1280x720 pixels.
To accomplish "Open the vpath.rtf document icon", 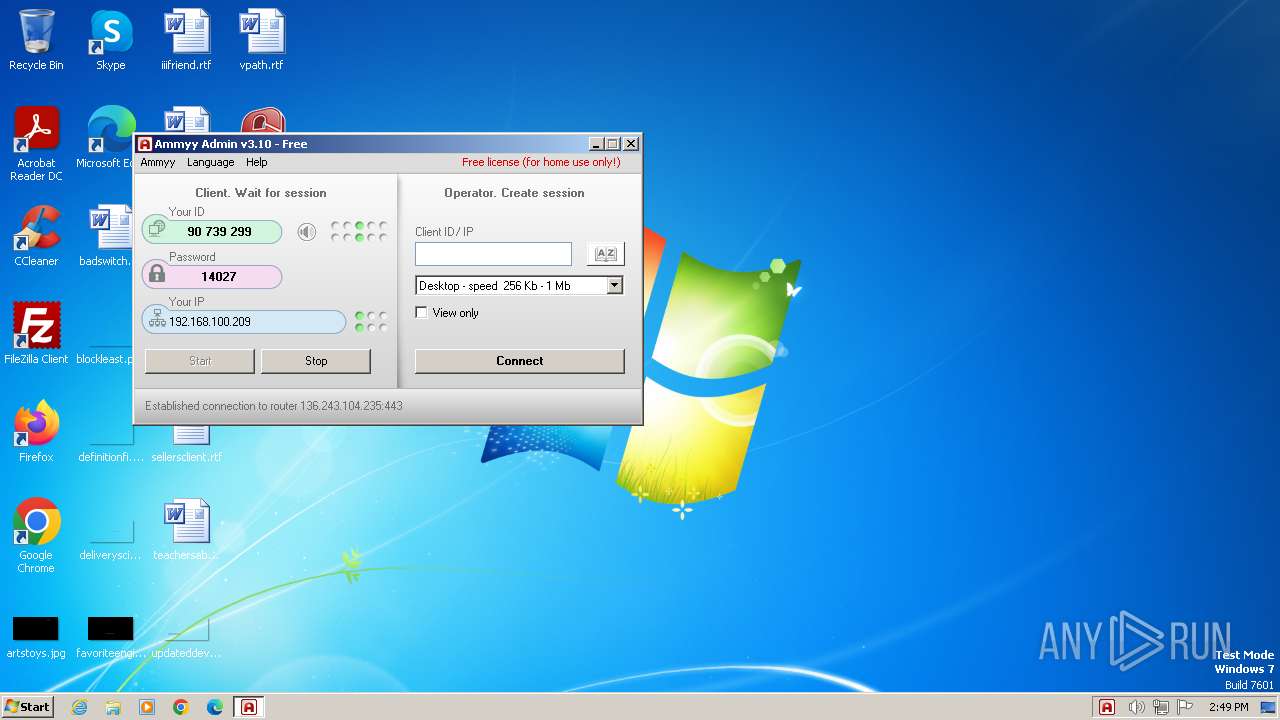I will [x=261, y=40].
